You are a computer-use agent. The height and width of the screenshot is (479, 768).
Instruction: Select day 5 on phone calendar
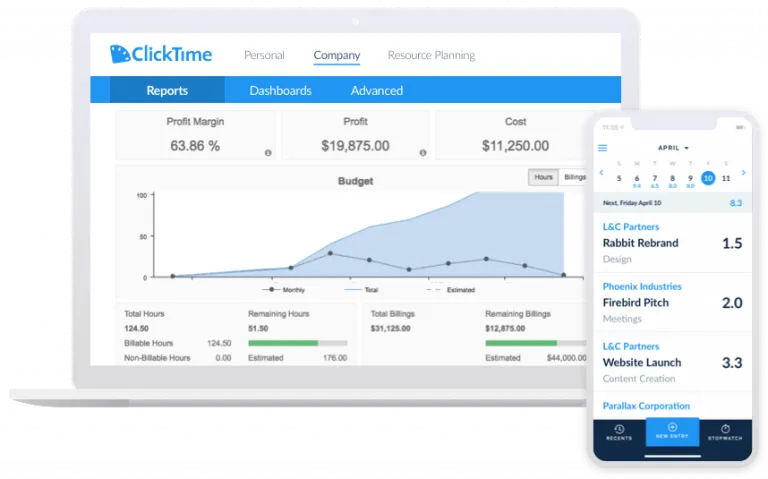point(619,179)
